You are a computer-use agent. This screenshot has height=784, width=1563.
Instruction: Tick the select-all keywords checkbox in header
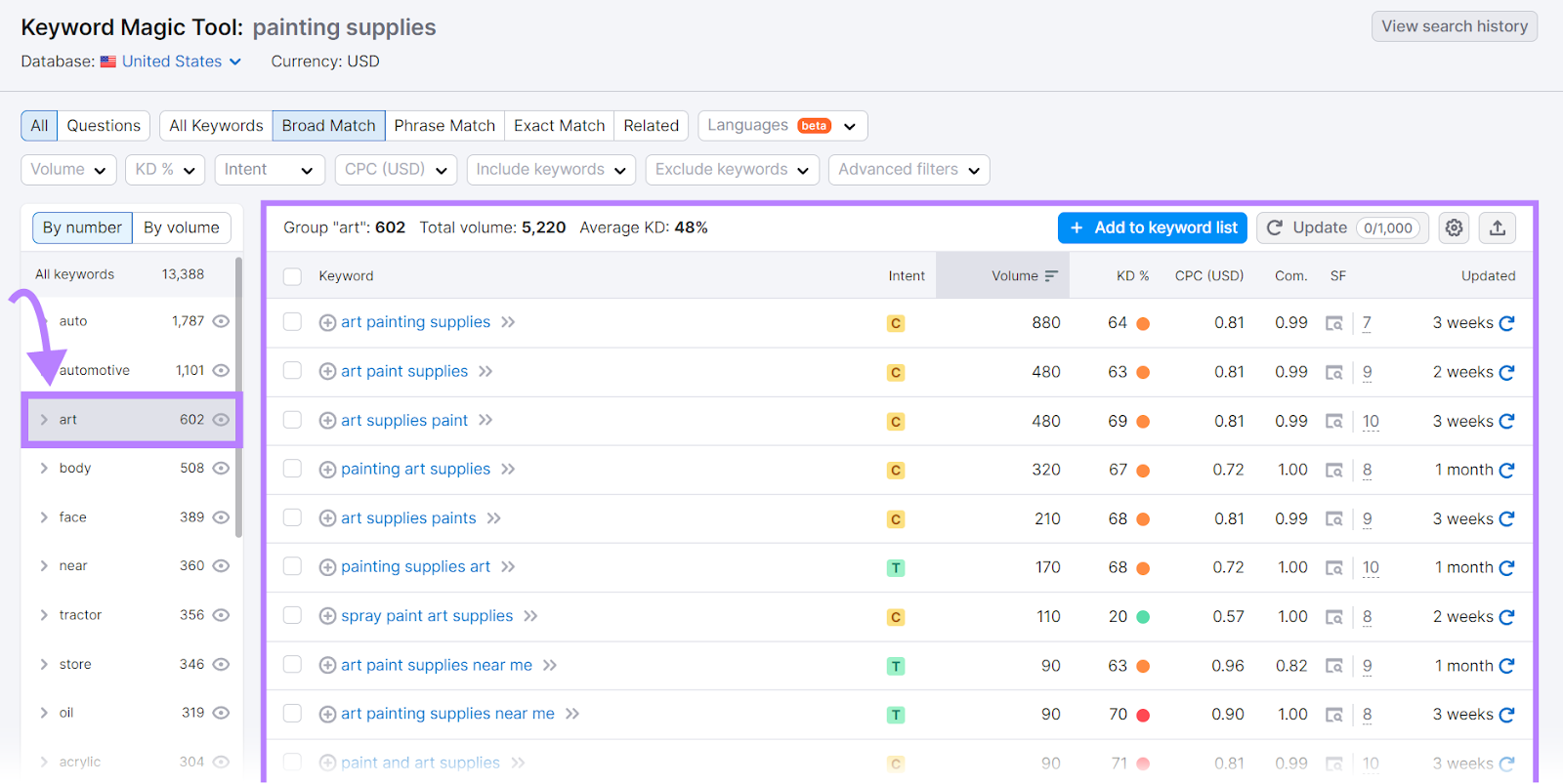(292, 276)
